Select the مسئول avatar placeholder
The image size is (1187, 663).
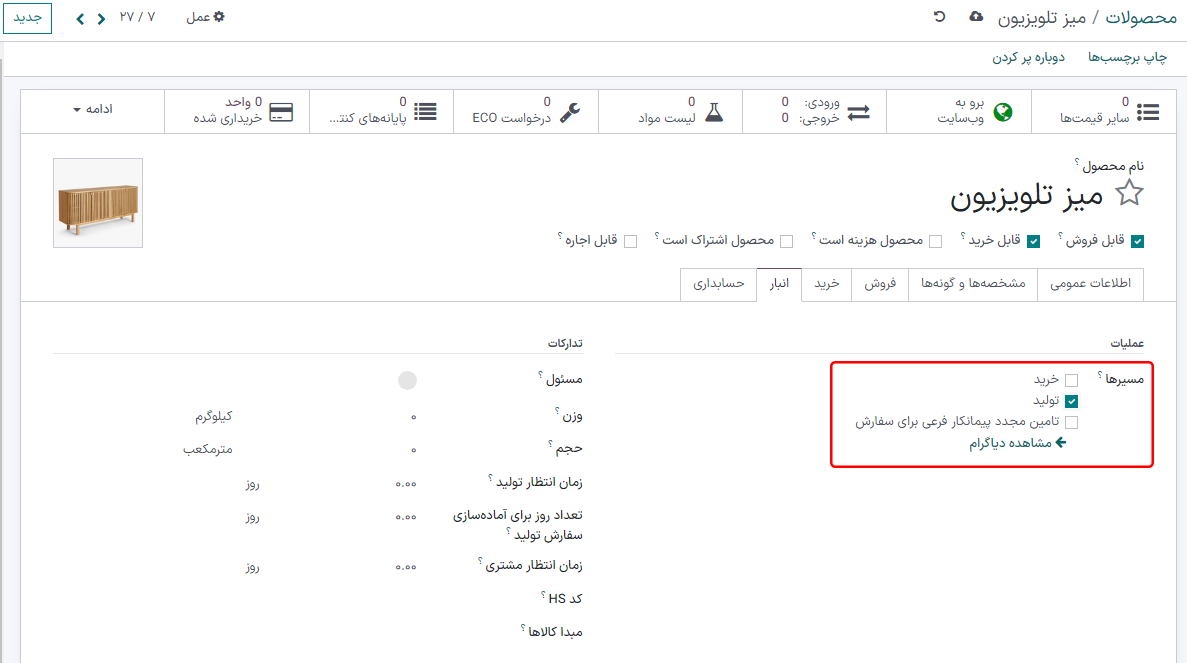click(x=407, y=380)
